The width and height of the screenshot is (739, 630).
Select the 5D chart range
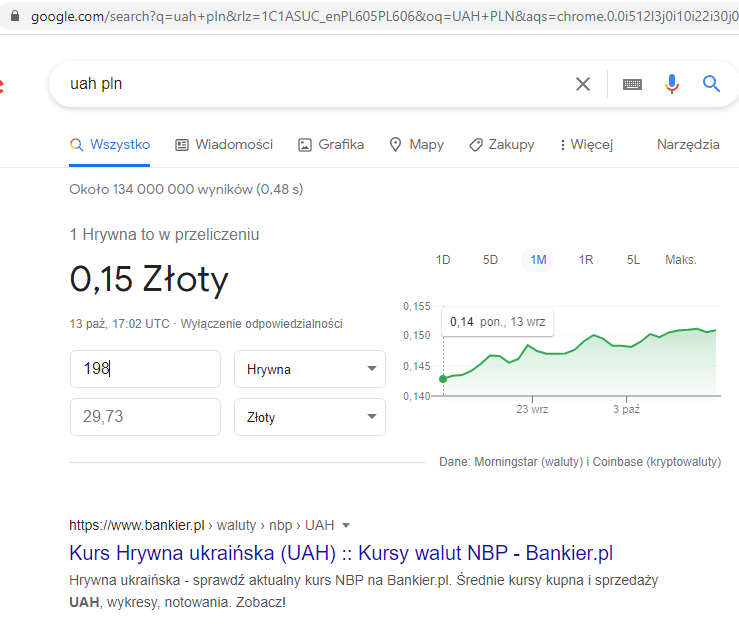pyautogui.click(x=490, y=260)
